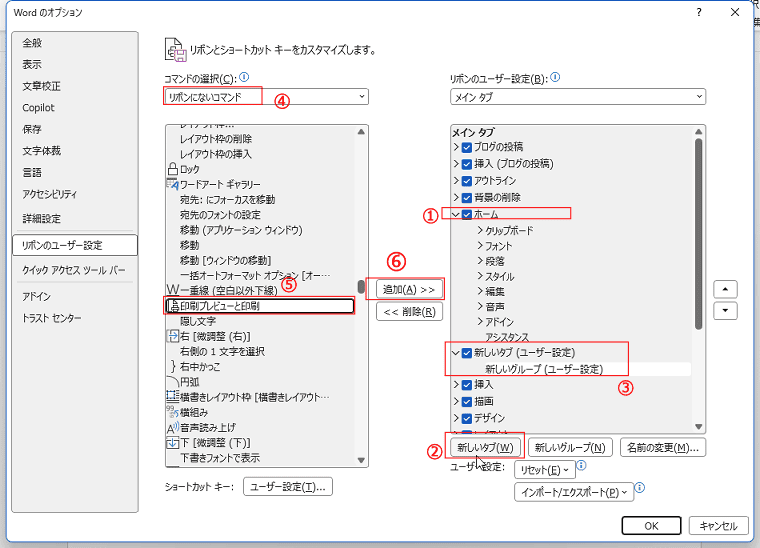Select the ワードアート ギャラリー command
Screen dimensions: 760x548
[220, 185]
